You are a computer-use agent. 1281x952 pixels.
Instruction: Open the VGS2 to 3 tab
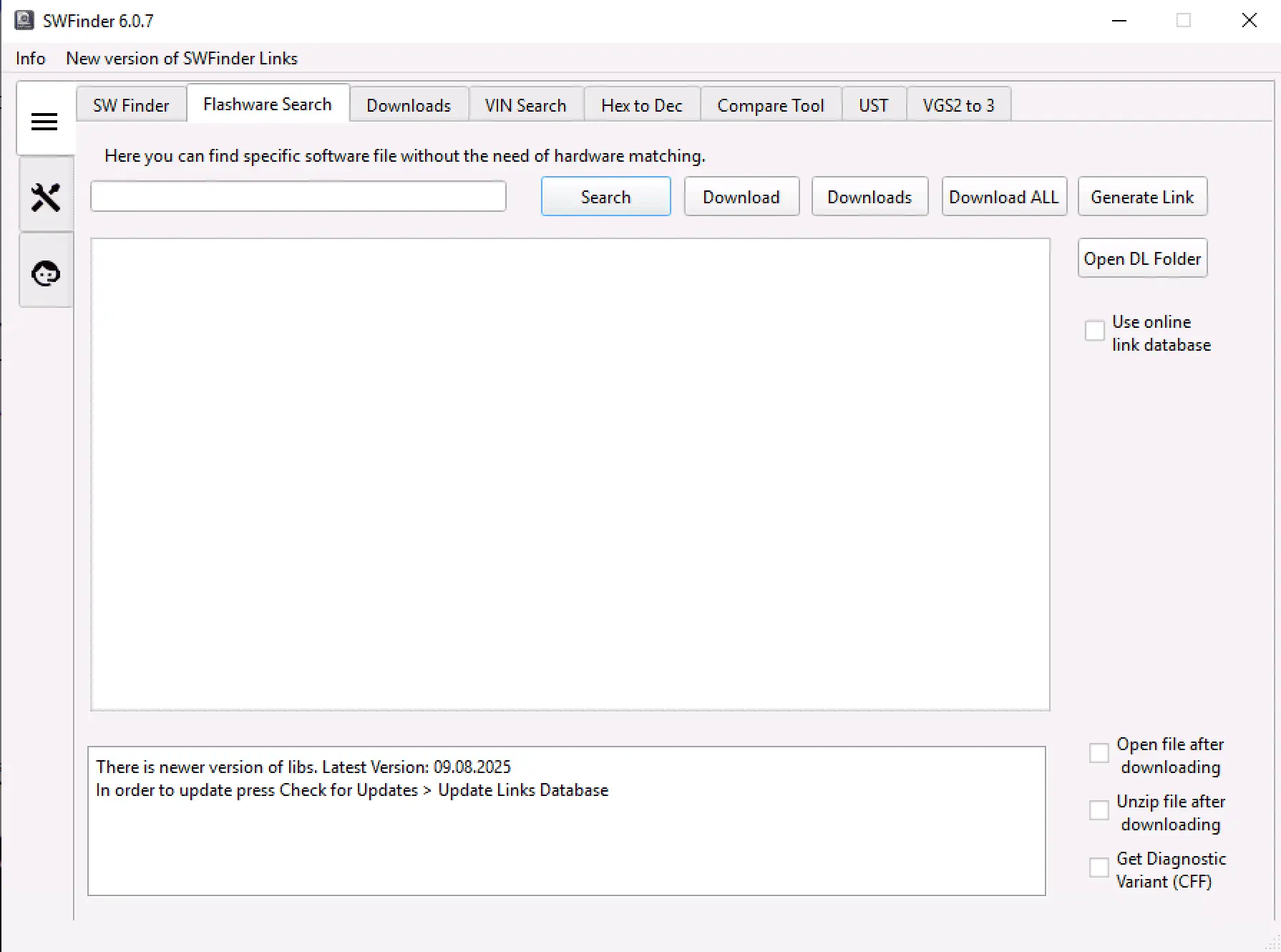(959, 105)
